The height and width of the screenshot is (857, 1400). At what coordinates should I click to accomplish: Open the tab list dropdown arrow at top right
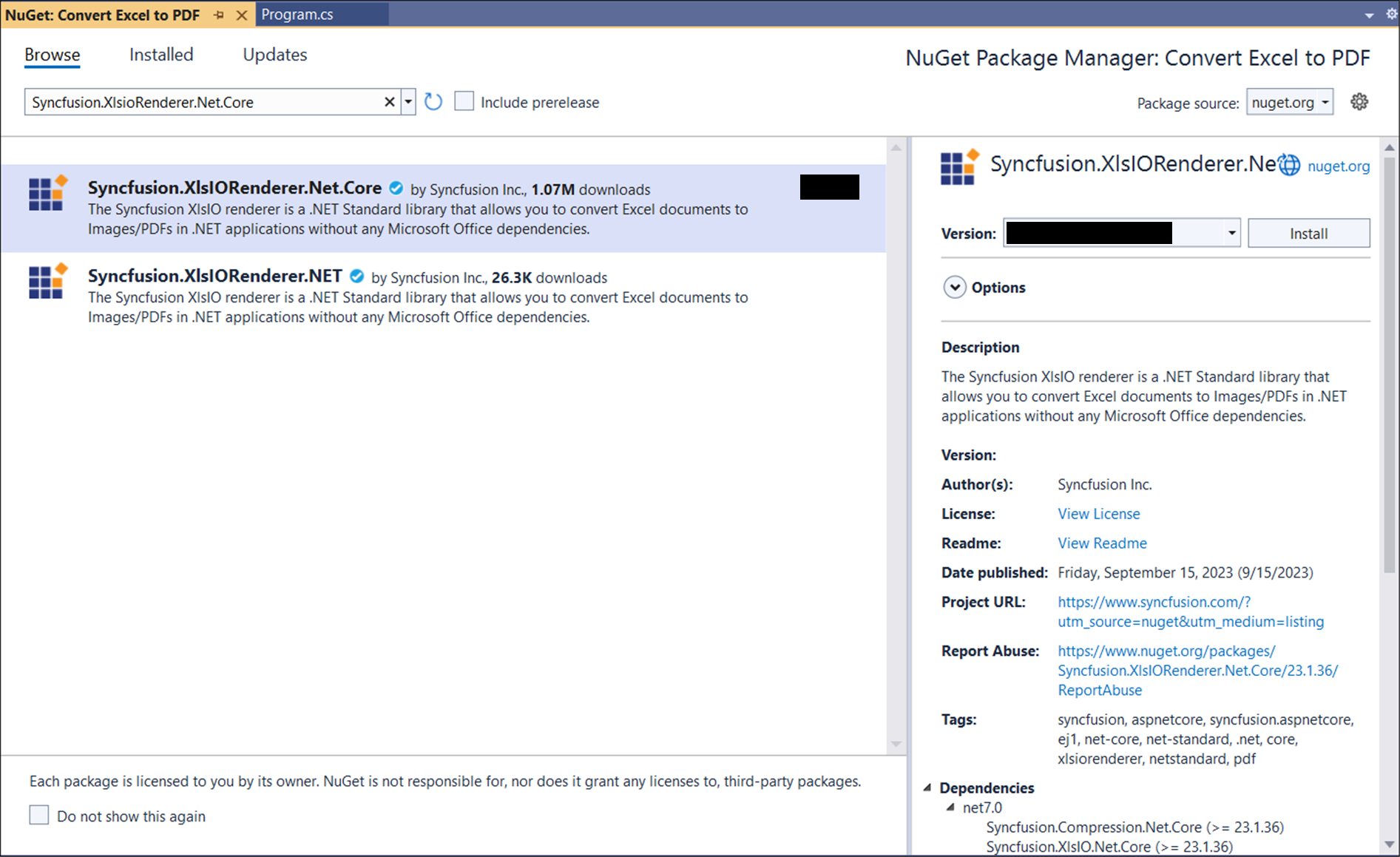coord(1369,16)
